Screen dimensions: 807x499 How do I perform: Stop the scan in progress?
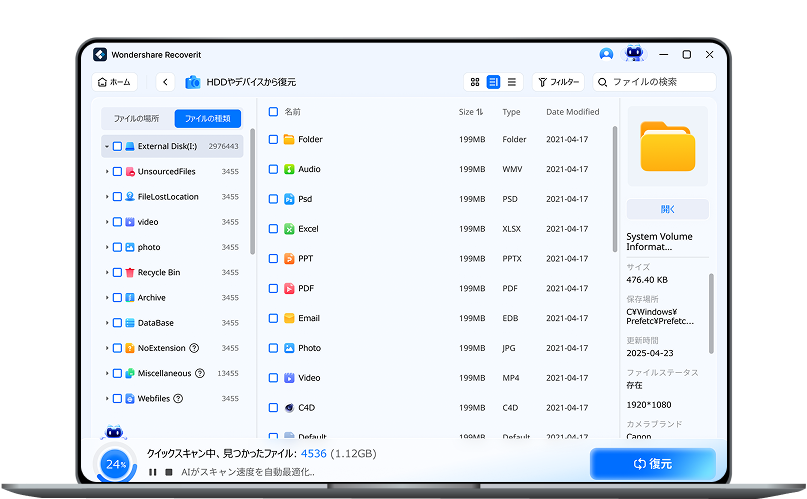point(169,472)
